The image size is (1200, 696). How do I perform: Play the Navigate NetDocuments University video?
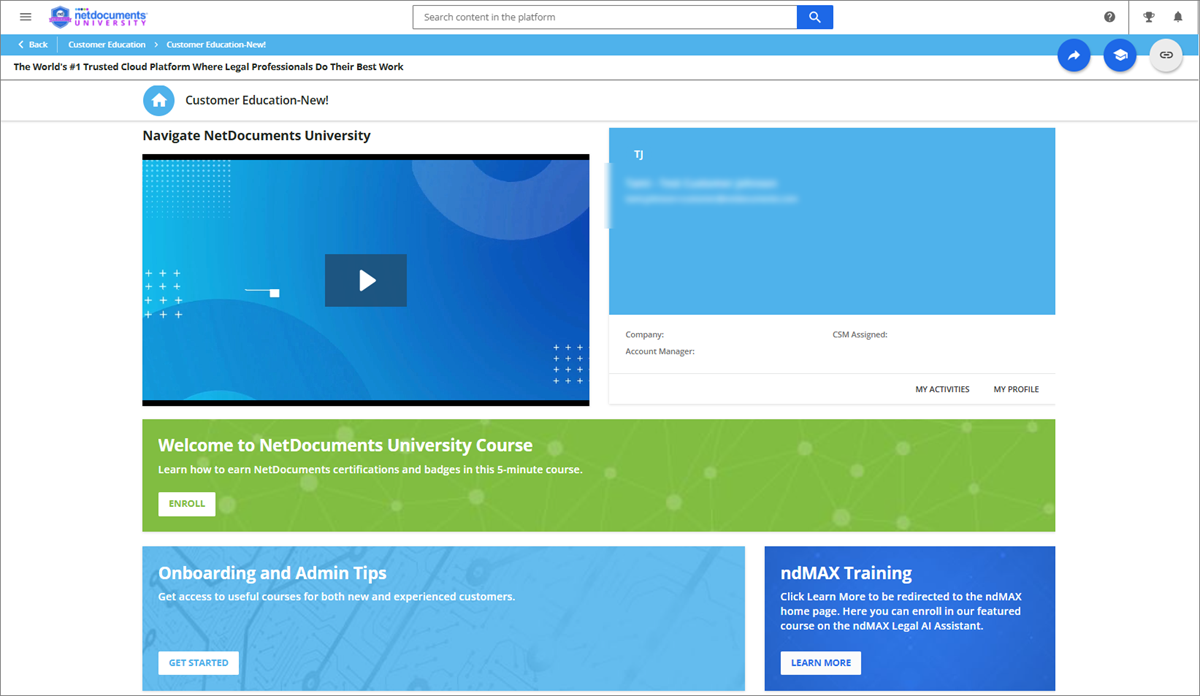[366, 280]
